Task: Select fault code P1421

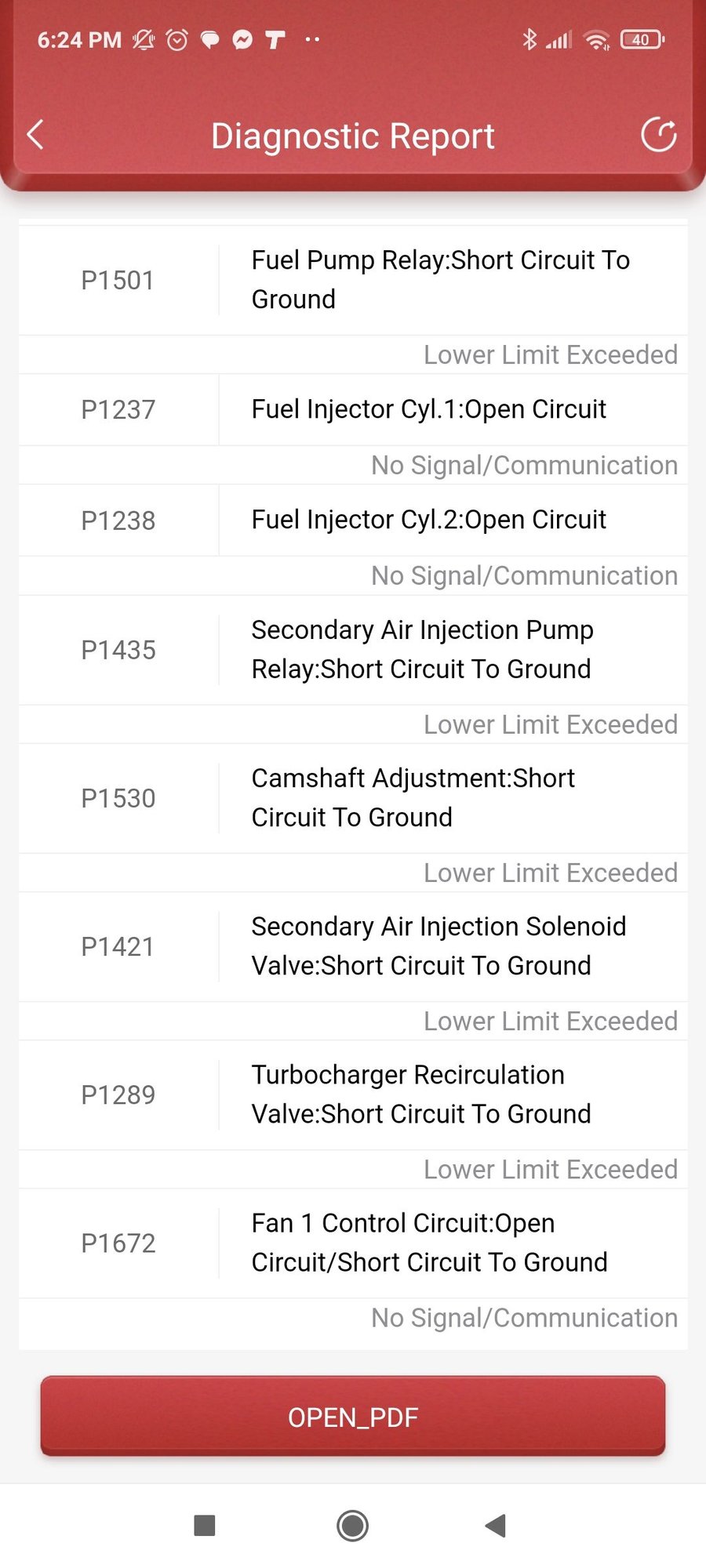Action: pos(118,946)
